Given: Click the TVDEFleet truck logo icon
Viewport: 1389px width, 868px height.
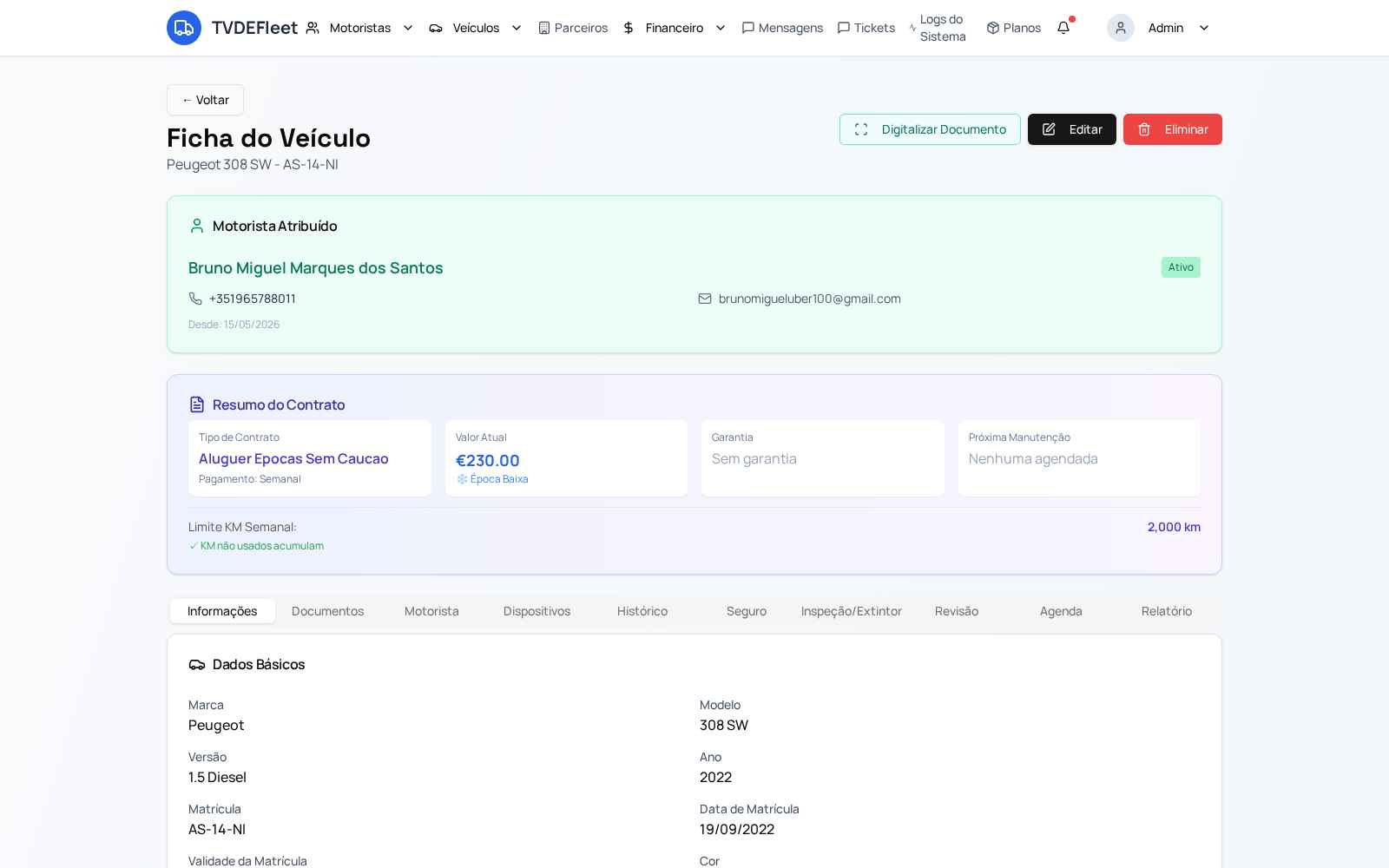Looking at the screenshot, I should pyautogui.click(x=184, y=28).
